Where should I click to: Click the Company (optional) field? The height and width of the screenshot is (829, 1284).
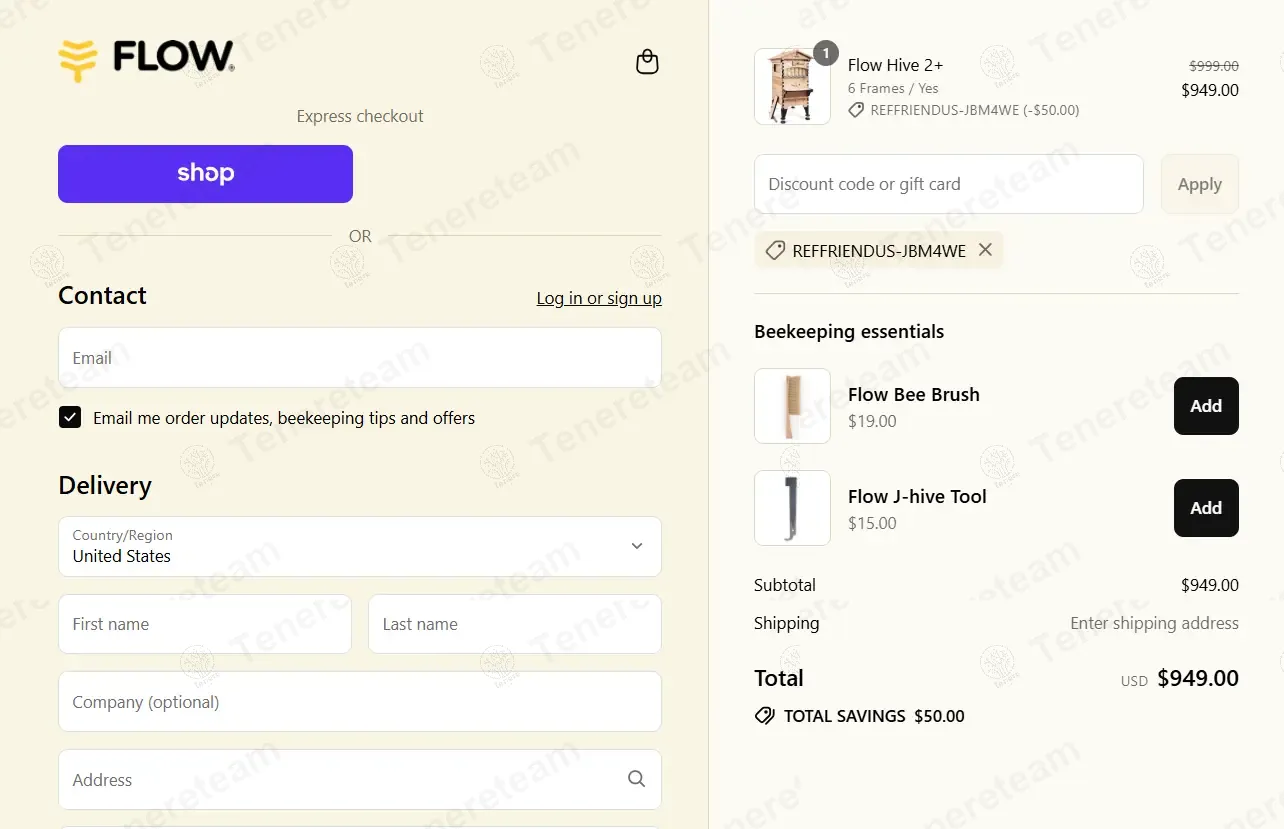[360, 702]
